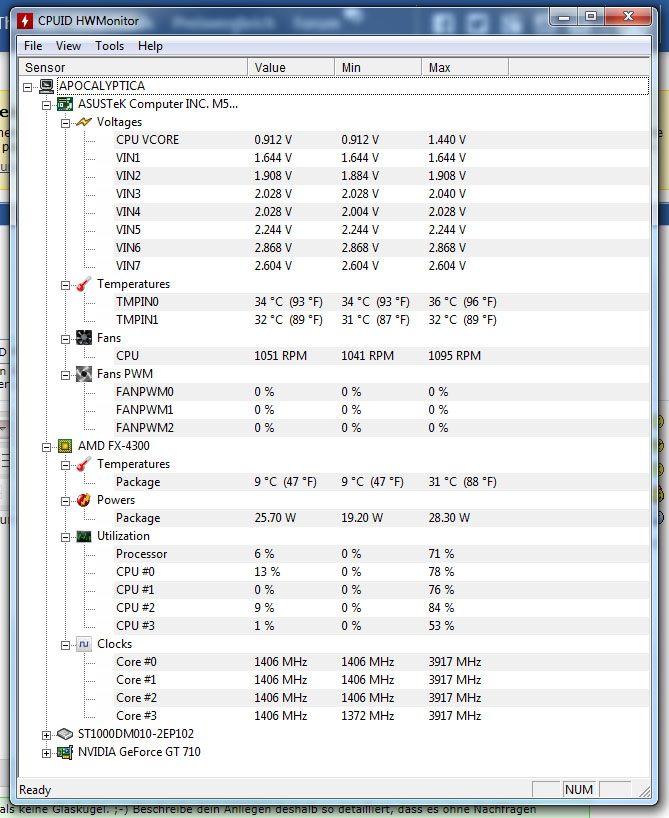
Task: Click the Fans section fan icon
Action: click(84, 338)
